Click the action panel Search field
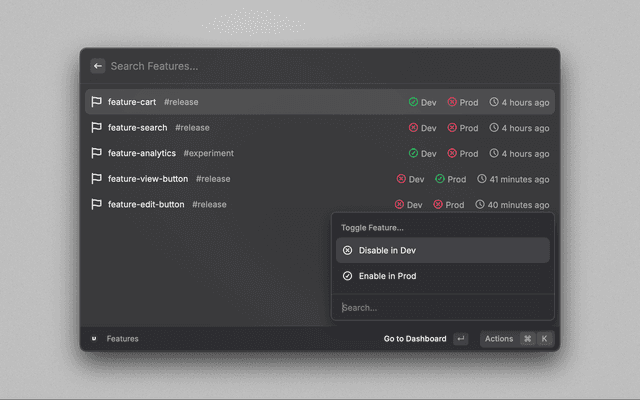This screenshot has width=640, height=400. pyautogui.click(x=443, y=308)
